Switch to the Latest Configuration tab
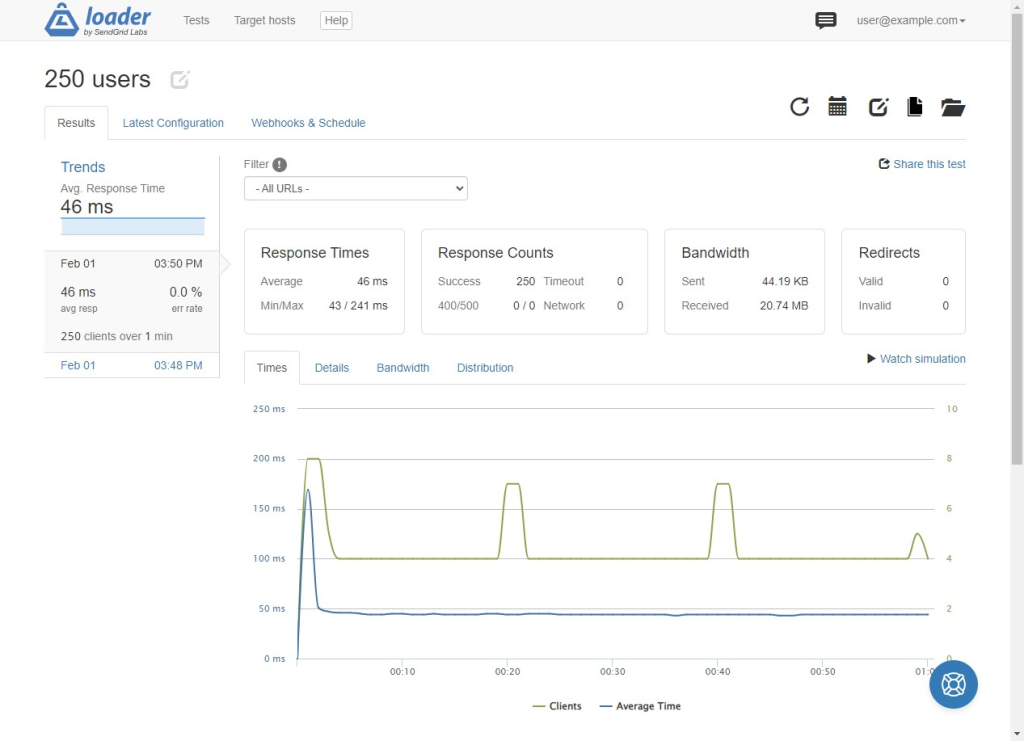Image resolution: width=1024 pixels, height=741 pixels. click(x=173, y=123)
